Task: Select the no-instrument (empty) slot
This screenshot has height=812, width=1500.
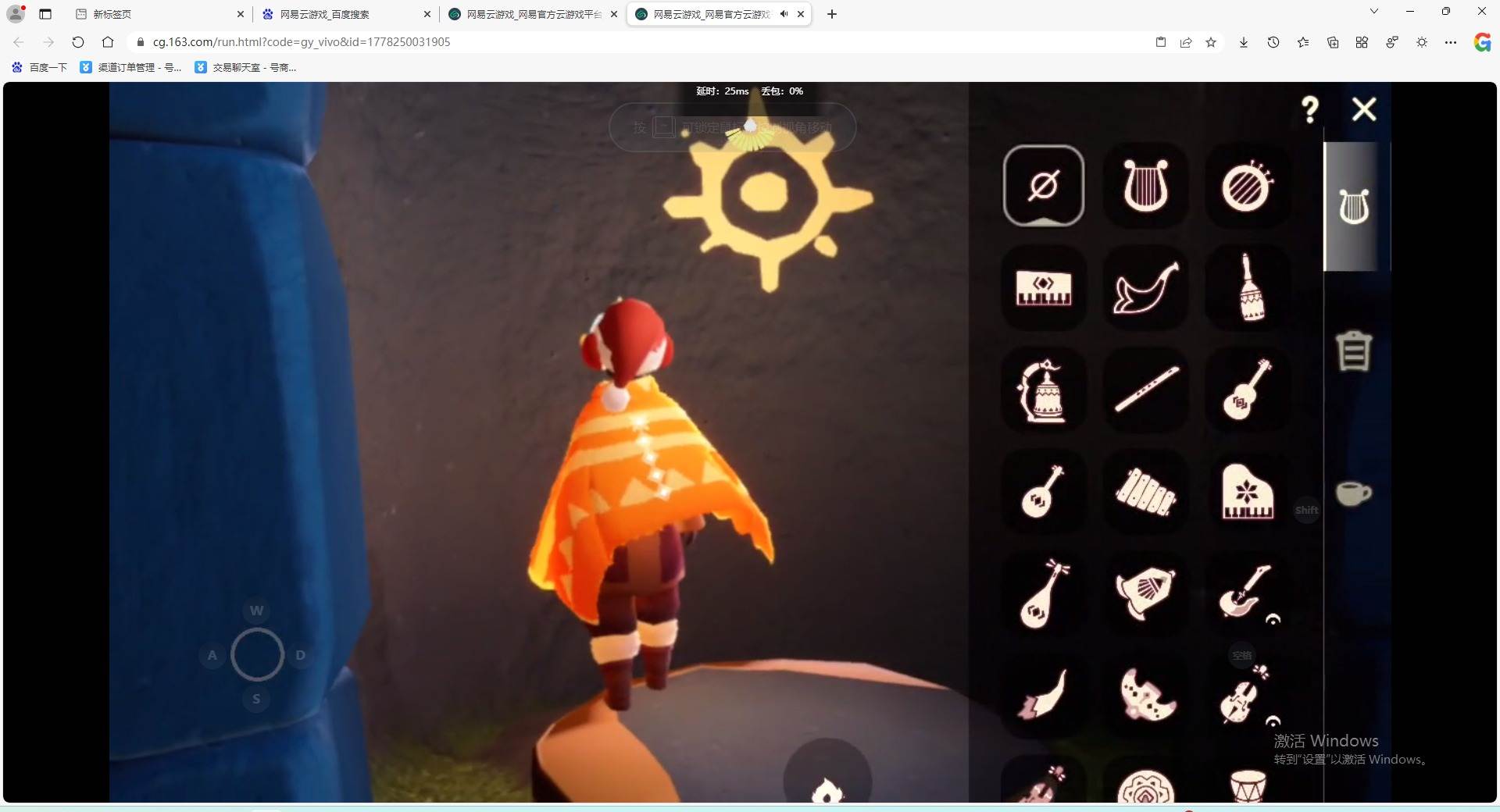Action: click(x=1044, y=186)
